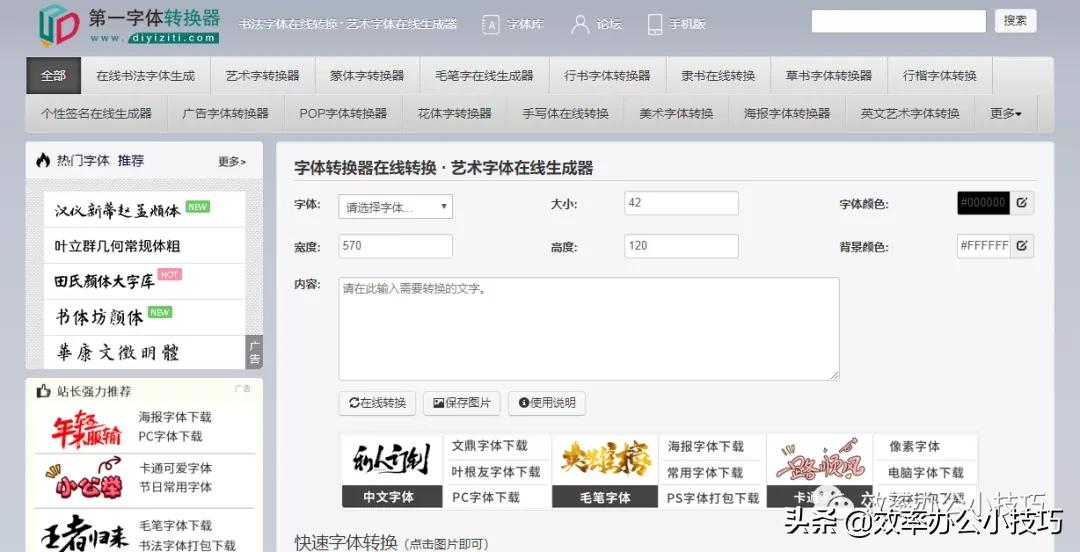This screenshot has width=1080, height=552.
Task: Open the 常用字体下载 link
Action: click(705, 473)
